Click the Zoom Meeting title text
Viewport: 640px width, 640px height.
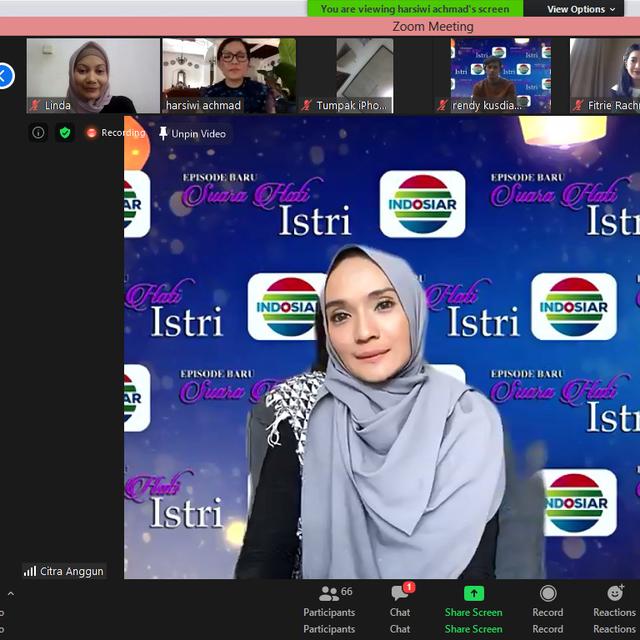click(x=433, y=27)
